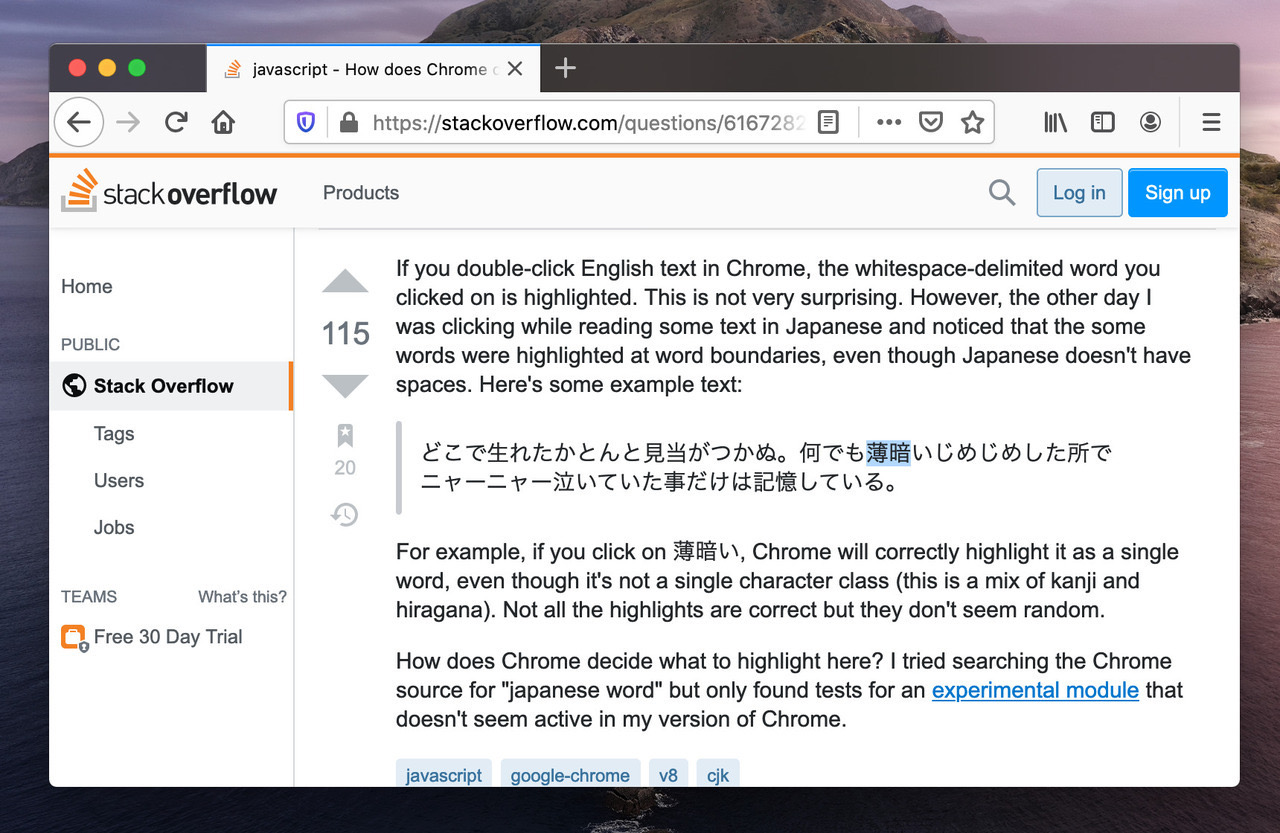Reload the current page

coord(176,122)
